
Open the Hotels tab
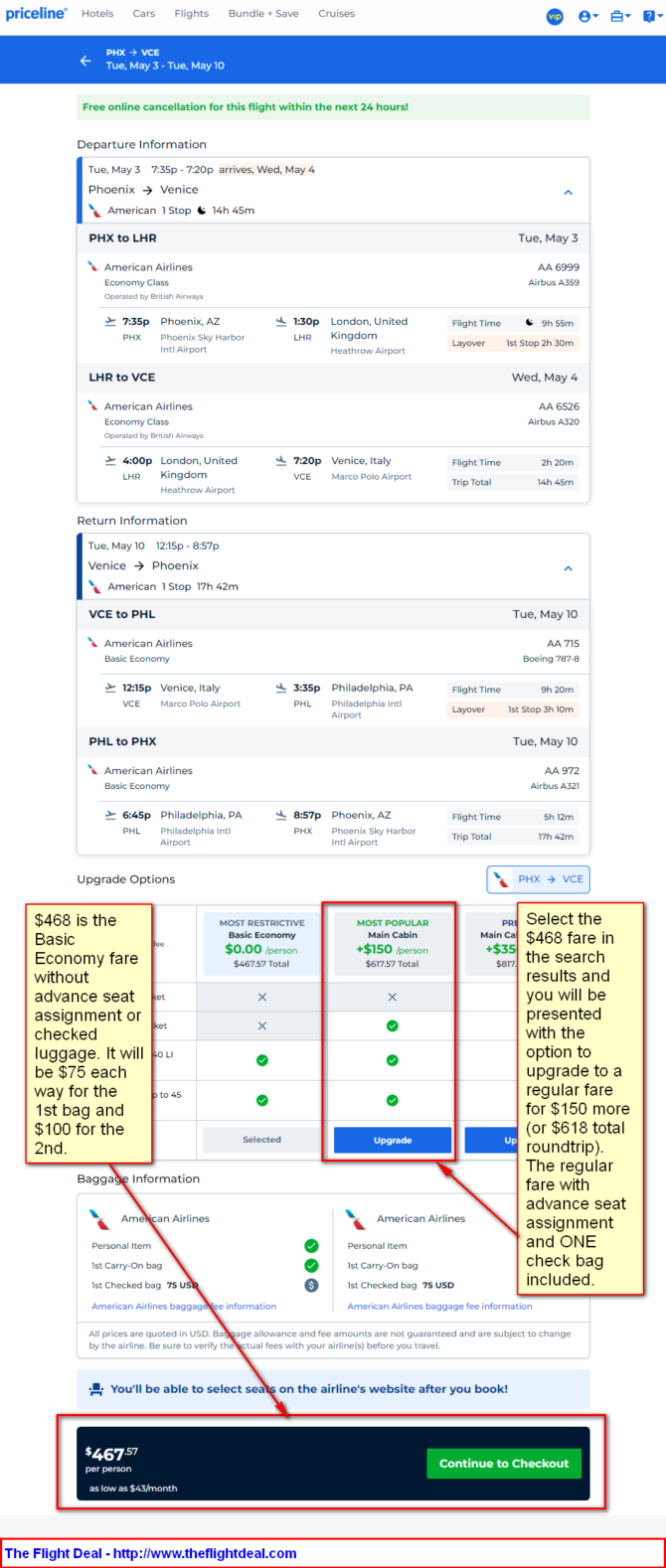point(97,14)
